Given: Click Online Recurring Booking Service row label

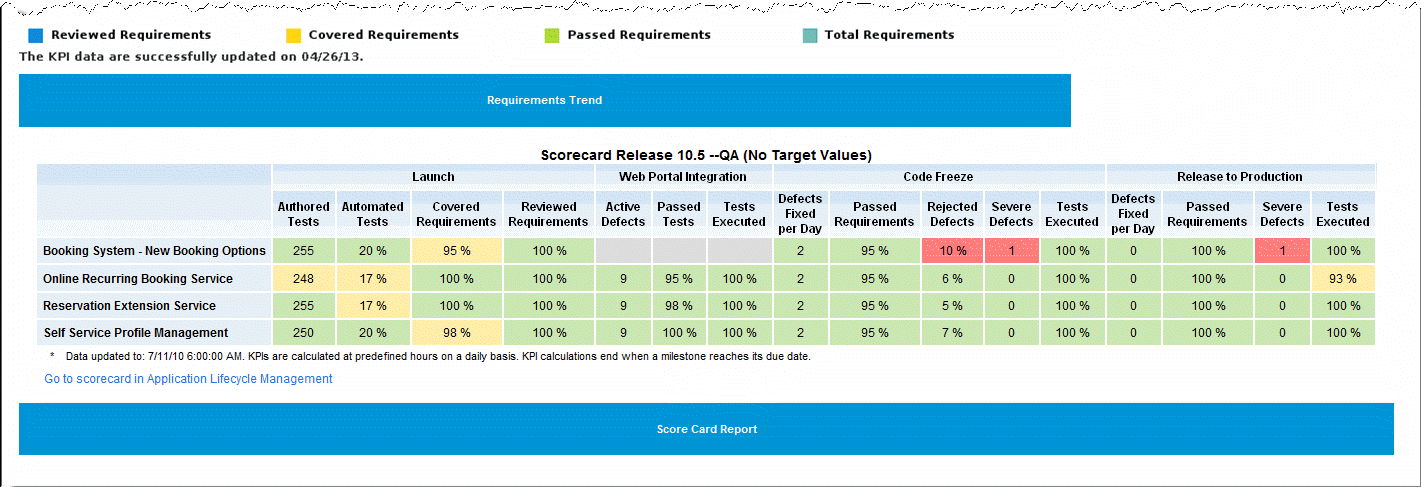Looking at the screenshot, I should pos(138,279).
